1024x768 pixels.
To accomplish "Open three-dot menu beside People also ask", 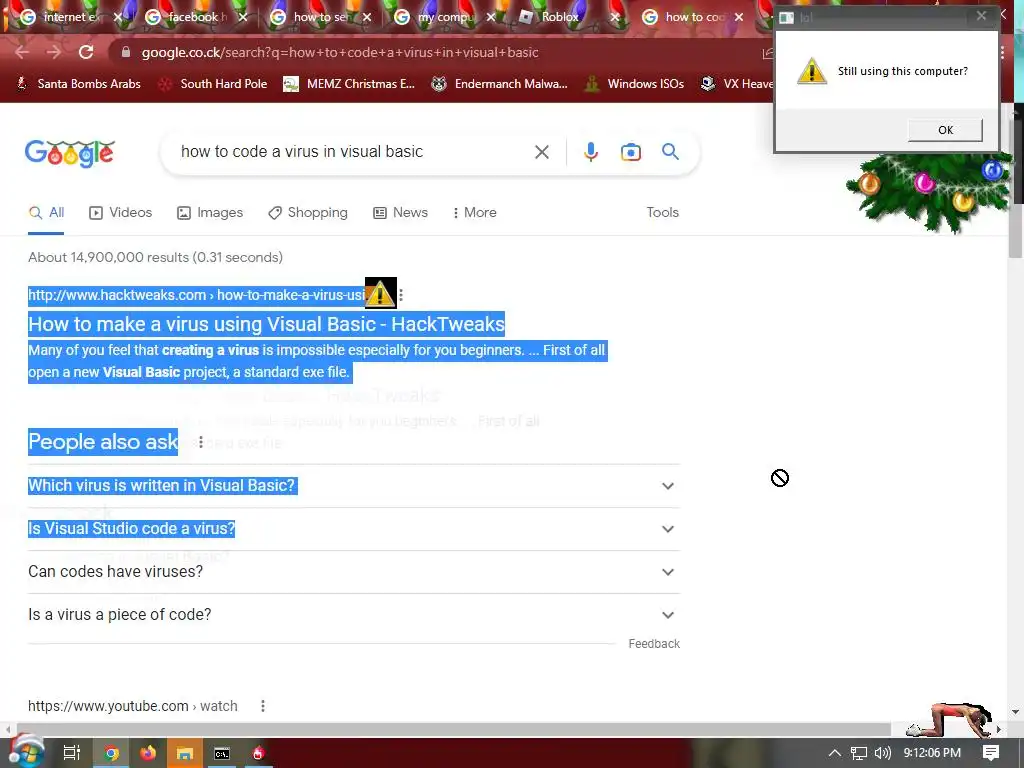I will point(200,442).
